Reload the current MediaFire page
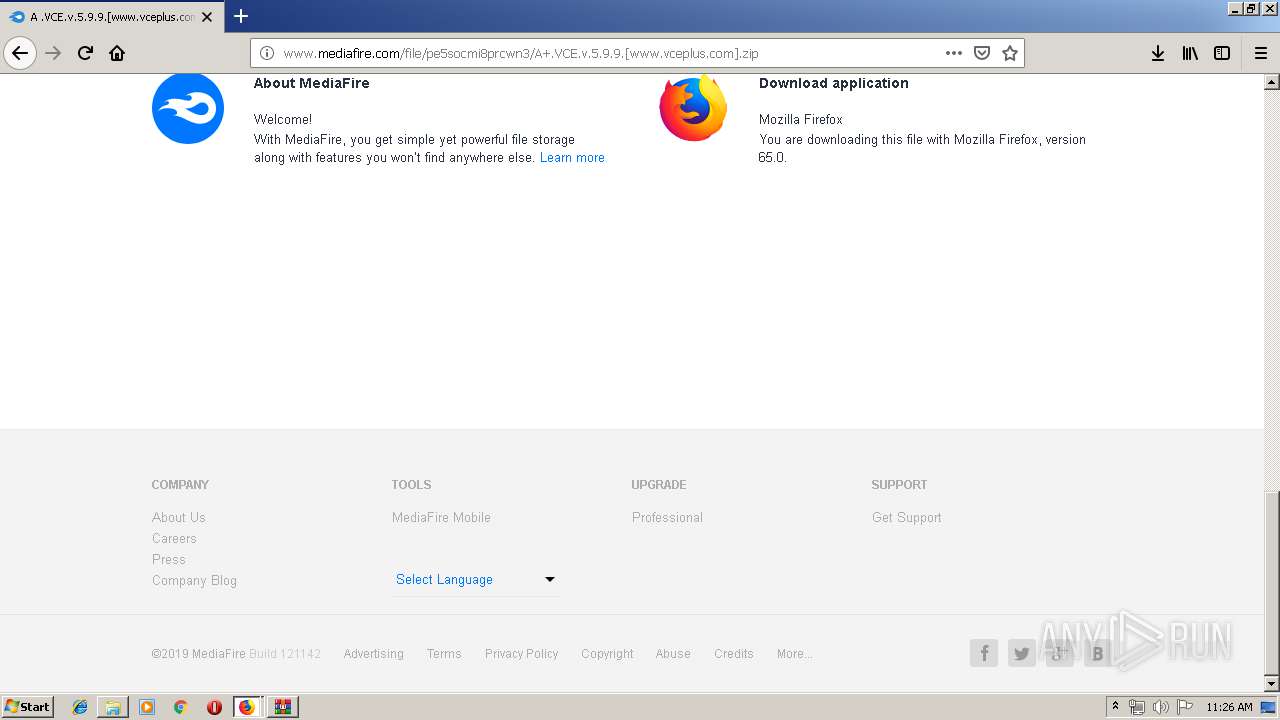Image resolution: width=1280 pixels, height=720 pixels. (x=85, y=53)
